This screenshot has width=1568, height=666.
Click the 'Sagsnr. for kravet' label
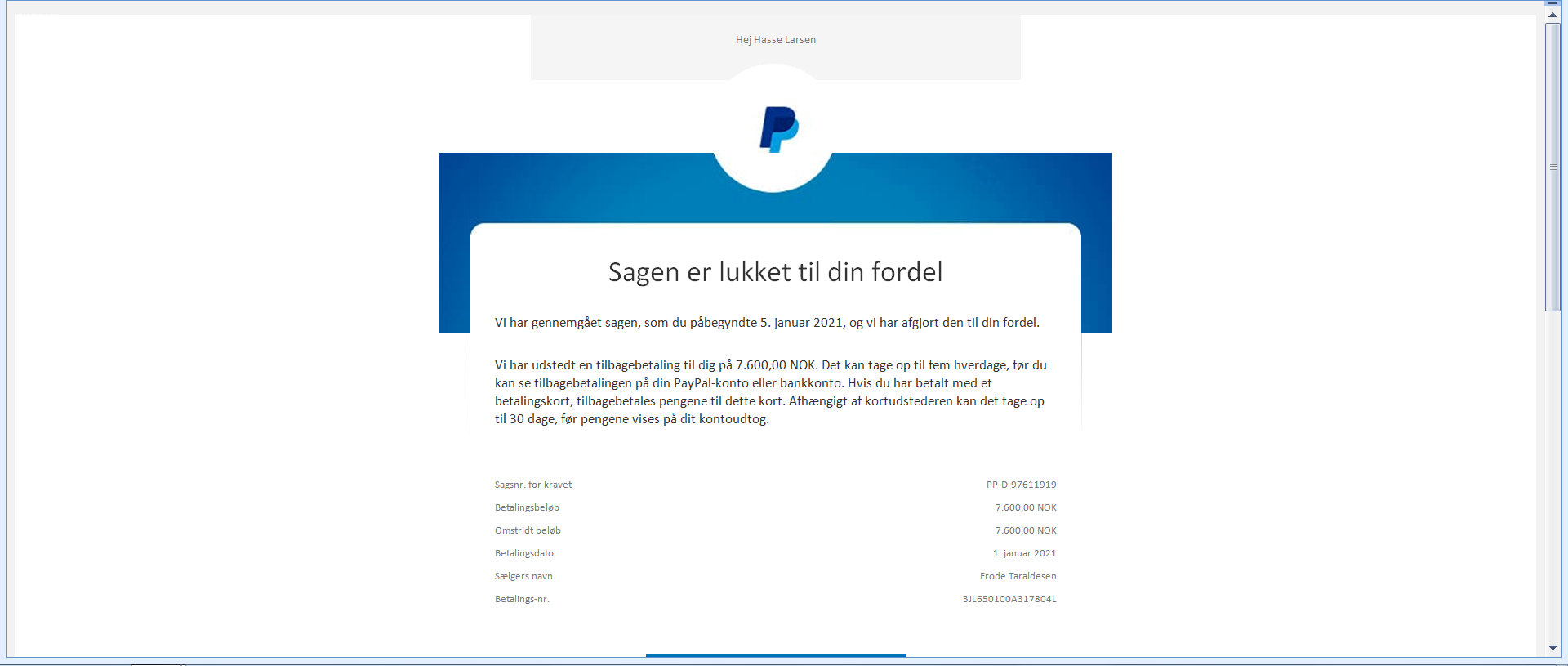pos(533,485)
